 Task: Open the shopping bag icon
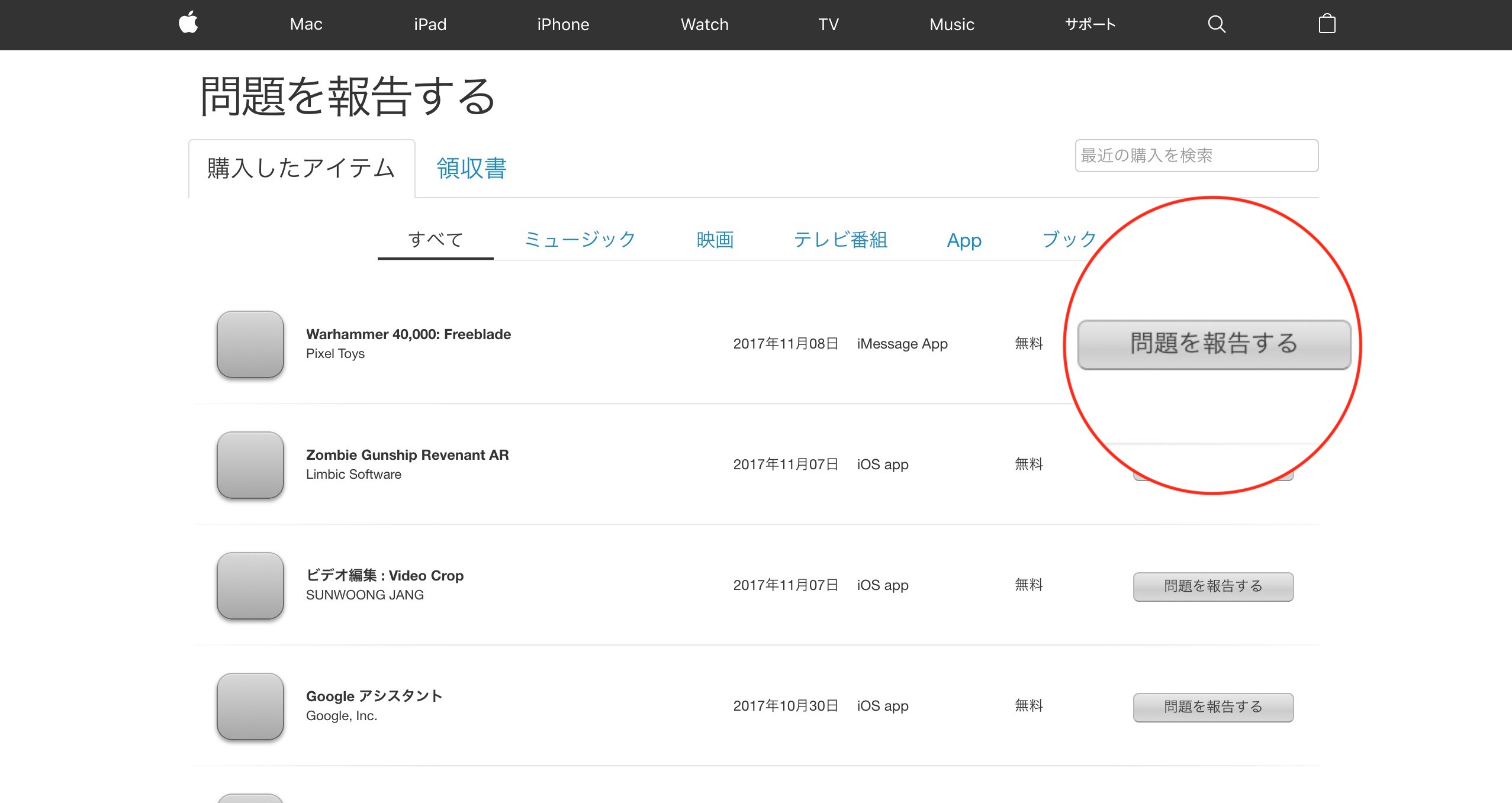1327,24
